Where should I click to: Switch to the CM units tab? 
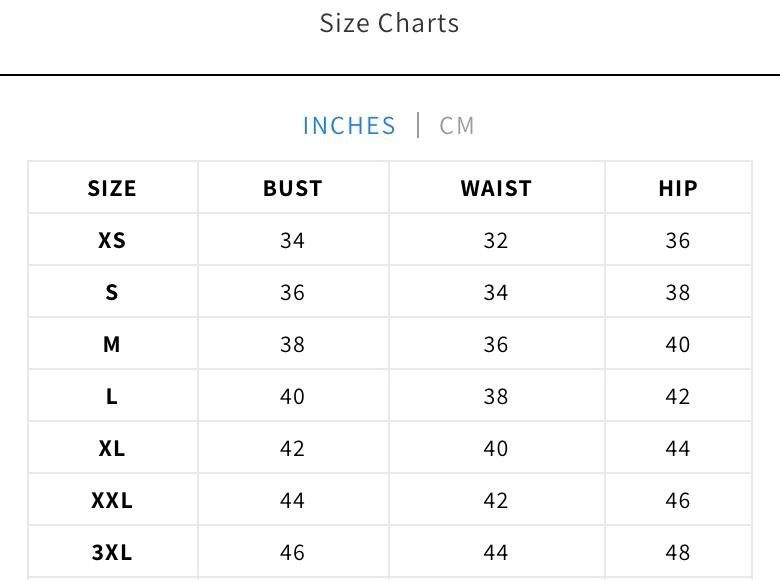tap(457, 126)
